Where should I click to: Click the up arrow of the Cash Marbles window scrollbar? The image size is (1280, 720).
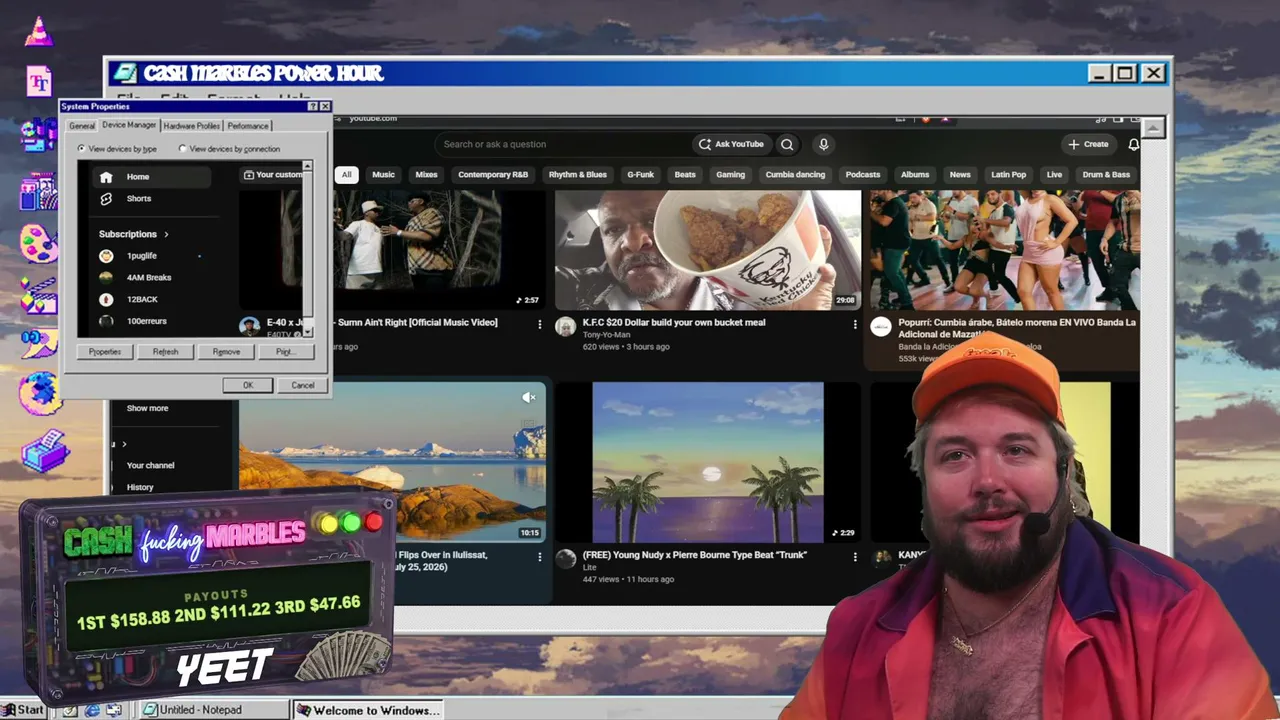point(1154,128)
